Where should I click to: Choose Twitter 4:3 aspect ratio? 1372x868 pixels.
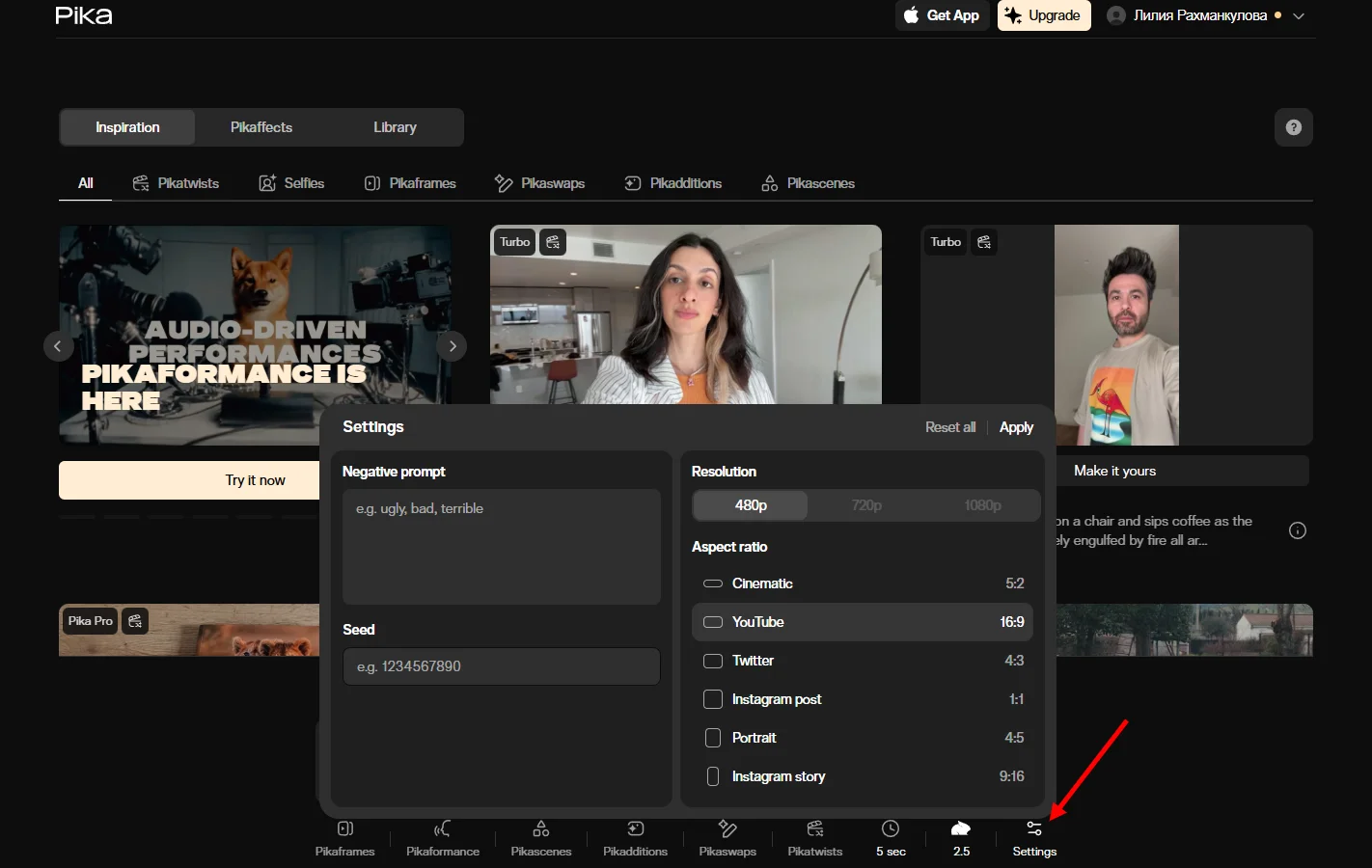click(863, 661)
